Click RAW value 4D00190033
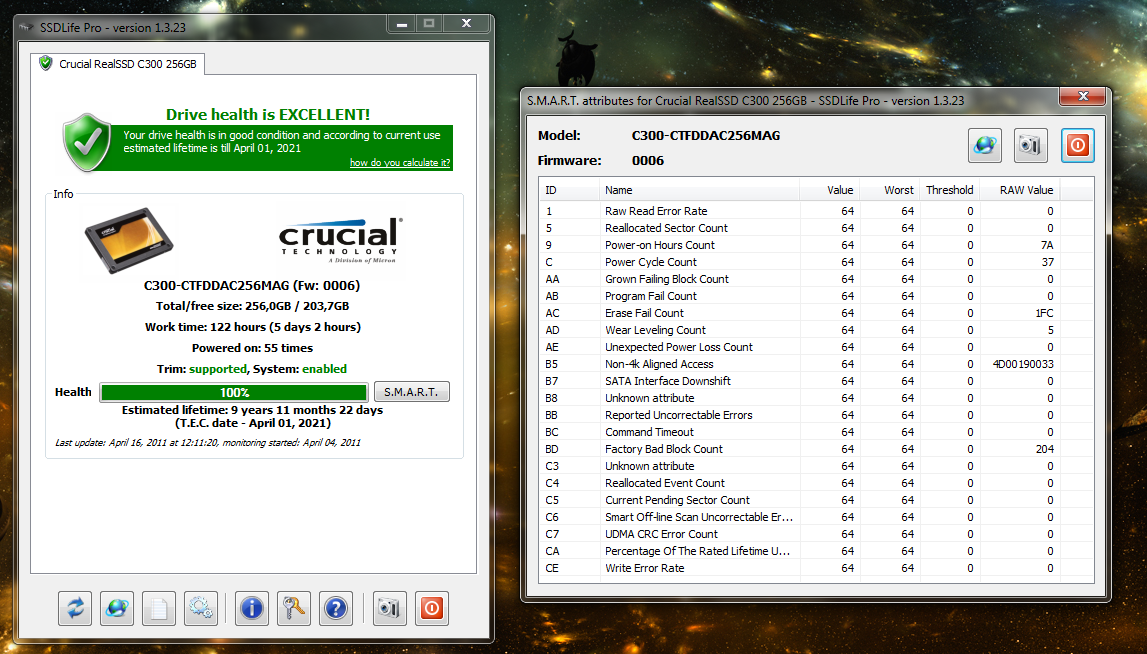The height and width of the screenshot is (654, 1147). pos(1023,364)
